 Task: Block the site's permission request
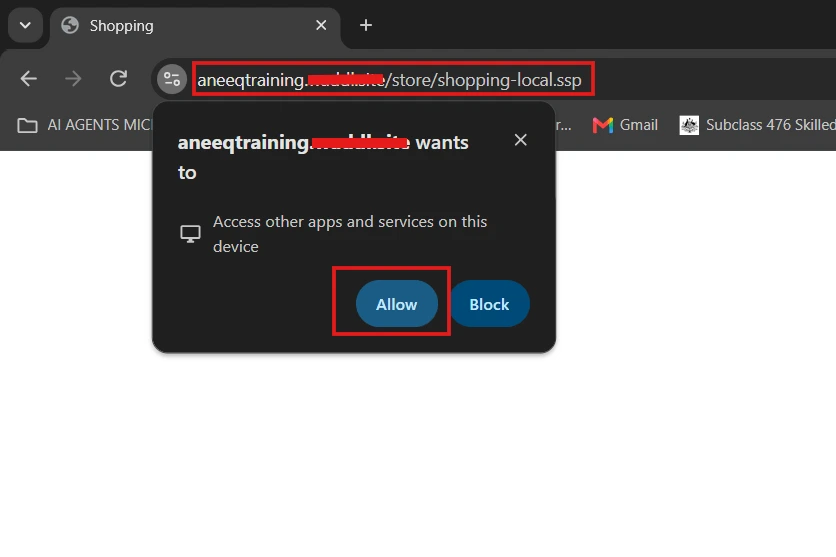[x=489, y=304]
